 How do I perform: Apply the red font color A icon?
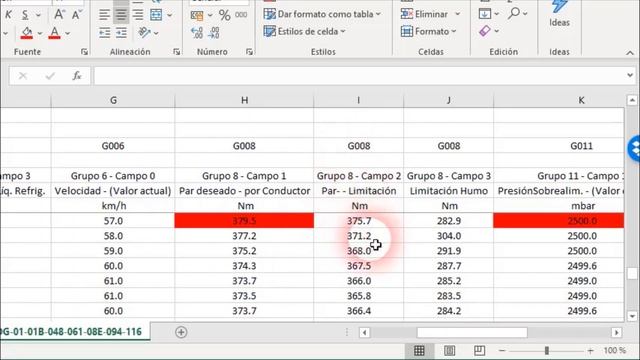click(x=54, y=33)
